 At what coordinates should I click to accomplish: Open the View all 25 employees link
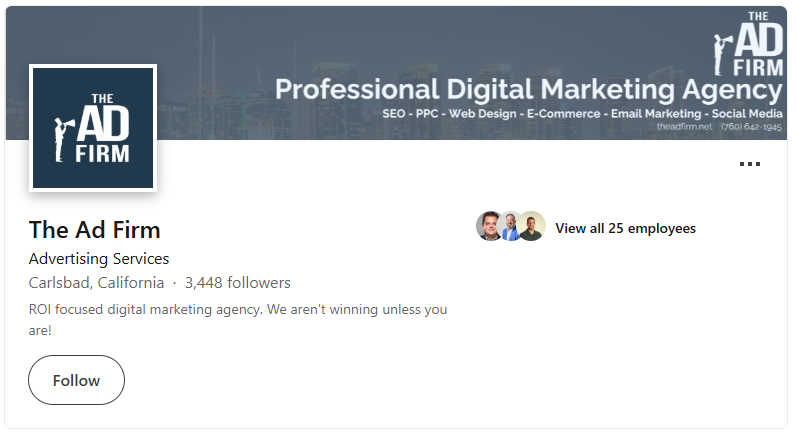(x=625, y=228)
